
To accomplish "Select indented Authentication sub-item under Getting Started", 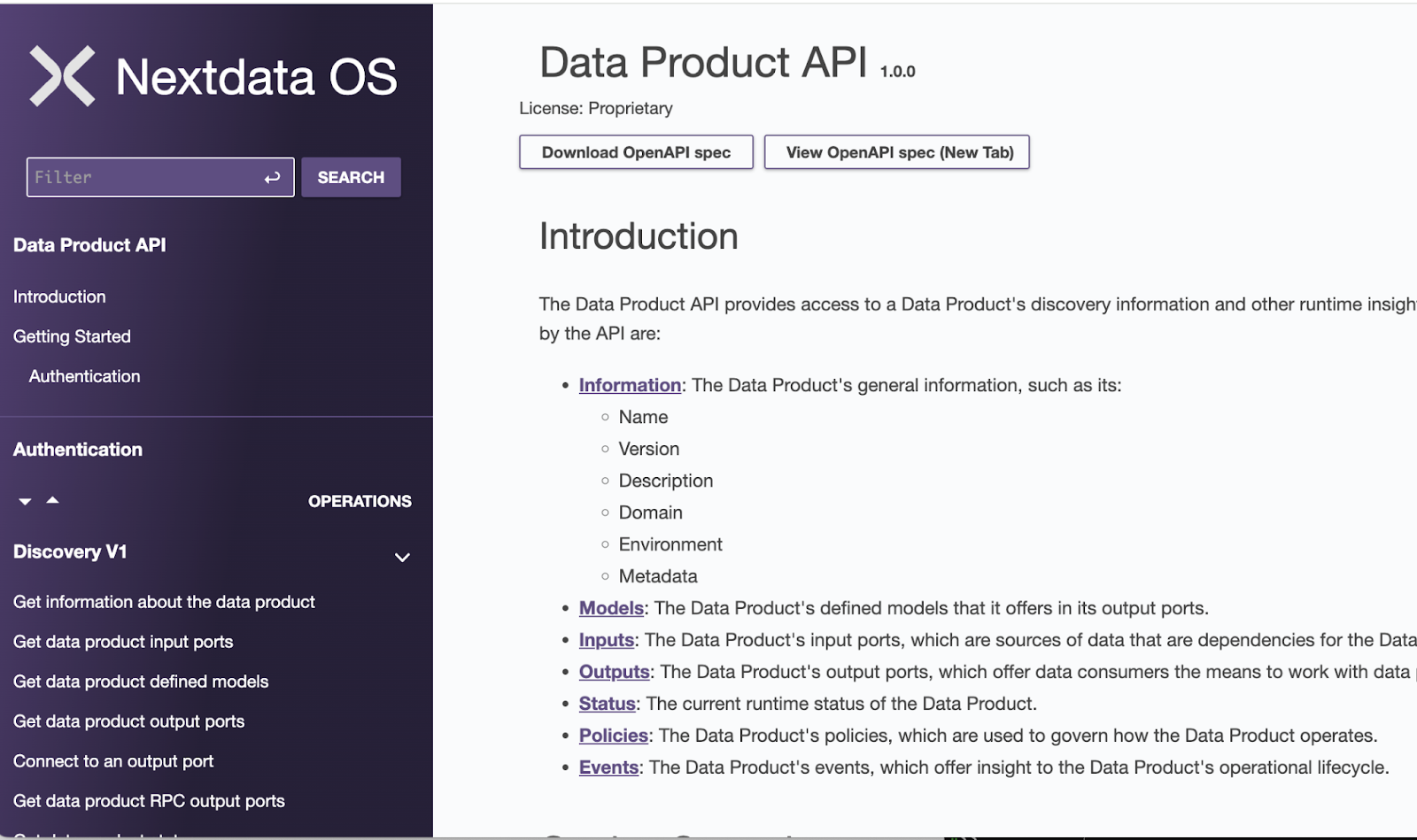I will (84, 376).
